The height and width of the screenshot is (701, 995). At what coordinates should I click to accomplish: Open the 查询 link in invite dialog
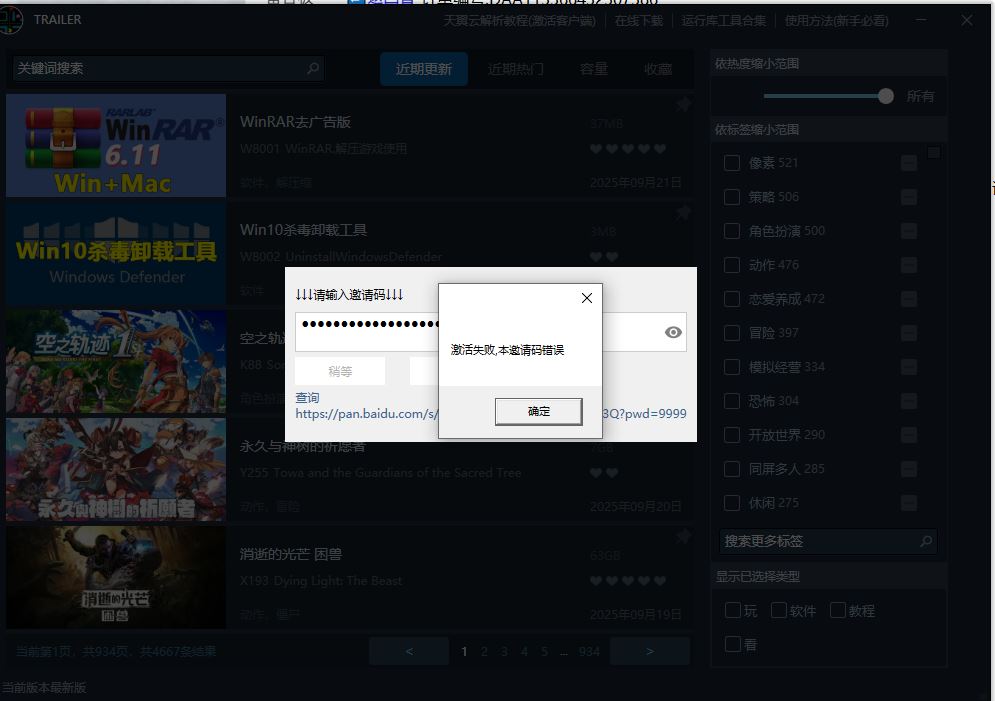pos(307,398)
